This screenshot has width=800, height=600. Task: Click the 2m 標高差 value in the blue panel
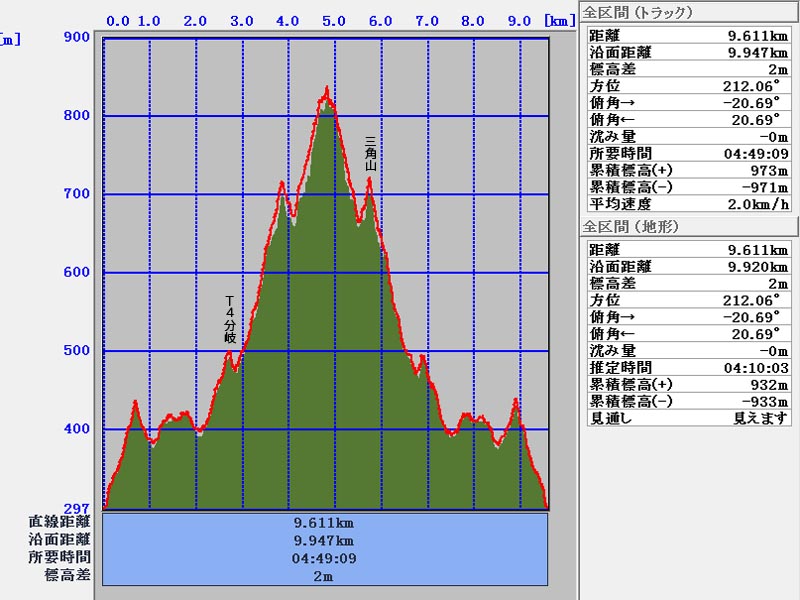pos(324,576)
